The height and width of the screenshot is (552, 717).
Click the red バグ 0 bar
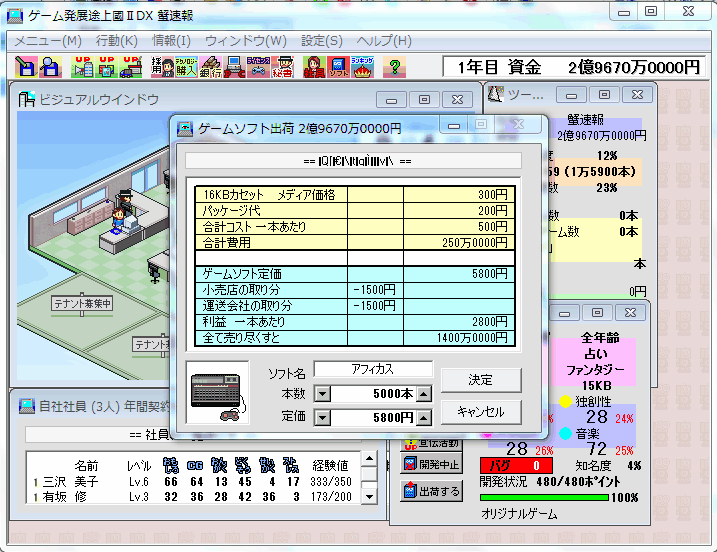[x=516, y=466]
